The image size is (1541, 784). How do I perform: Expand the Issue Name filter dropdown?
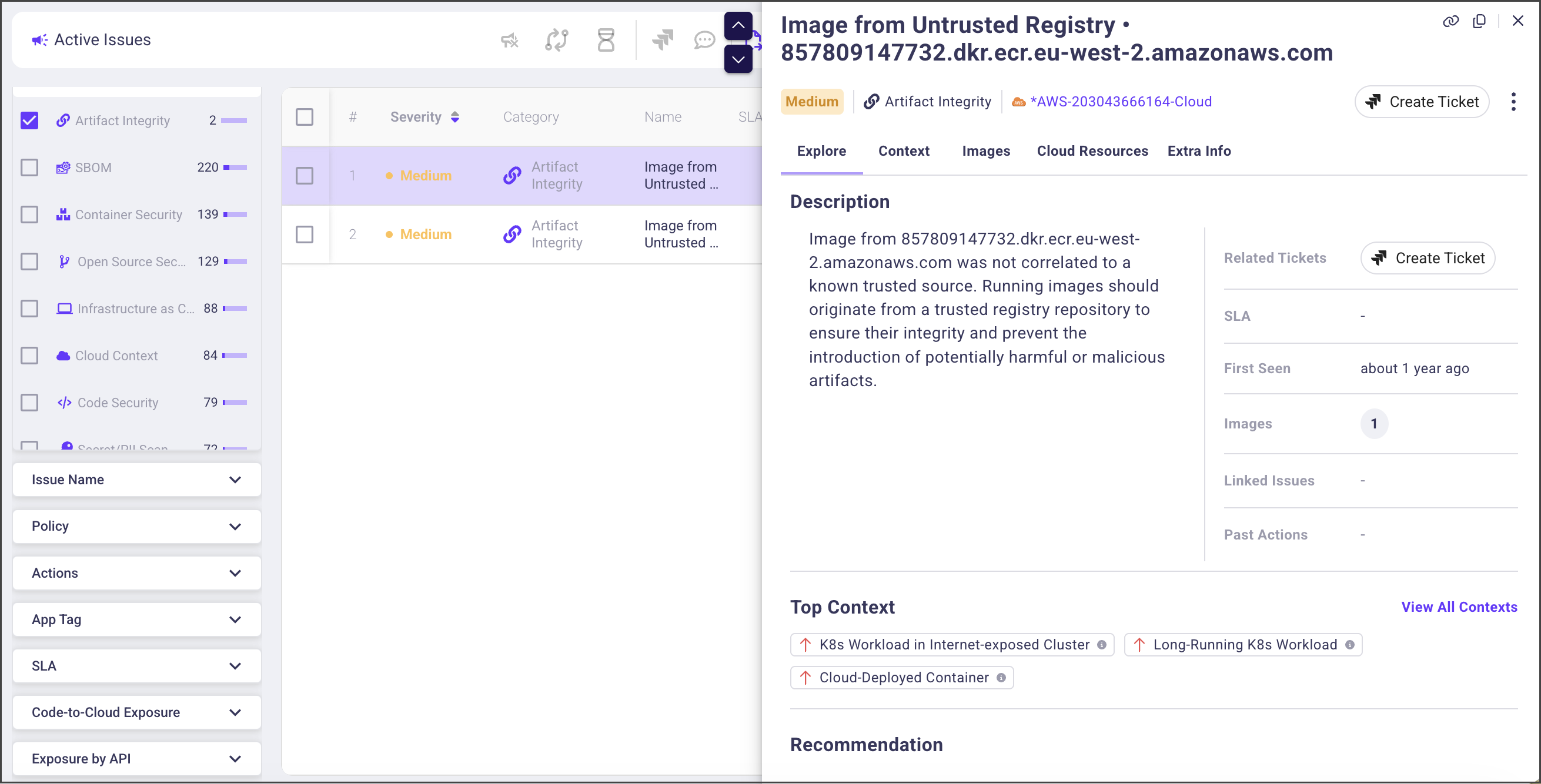point(136,480)
